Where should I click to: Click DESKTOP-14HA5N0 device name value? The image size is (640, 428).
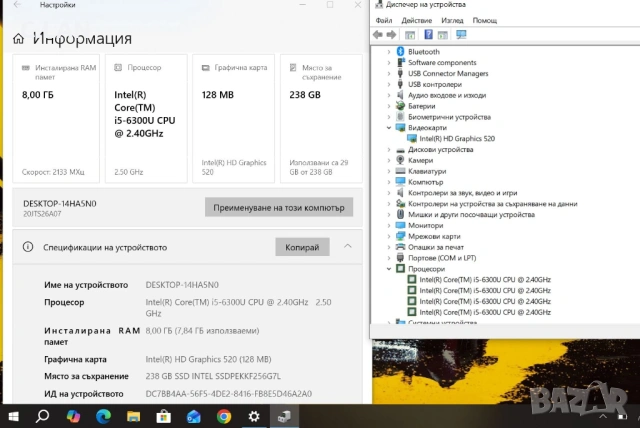coord(182,285)
